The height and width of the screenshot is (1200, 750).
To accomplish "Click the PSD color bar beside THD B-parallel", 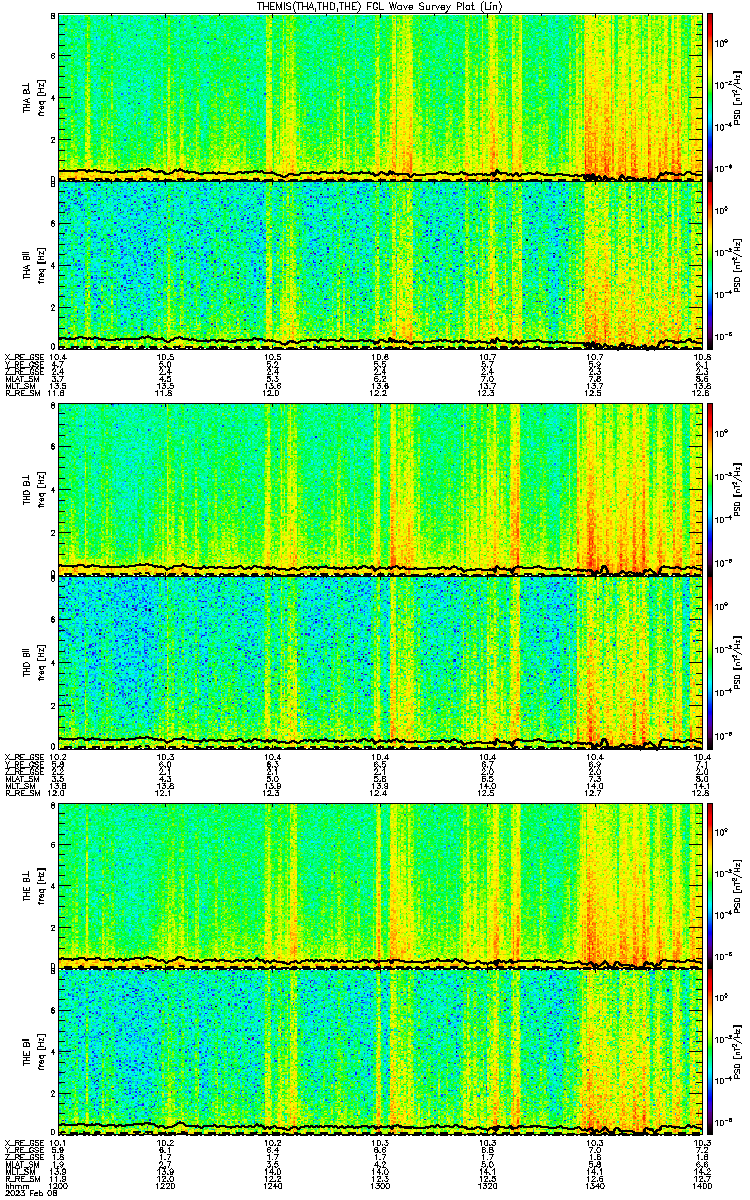I will 710,661.
